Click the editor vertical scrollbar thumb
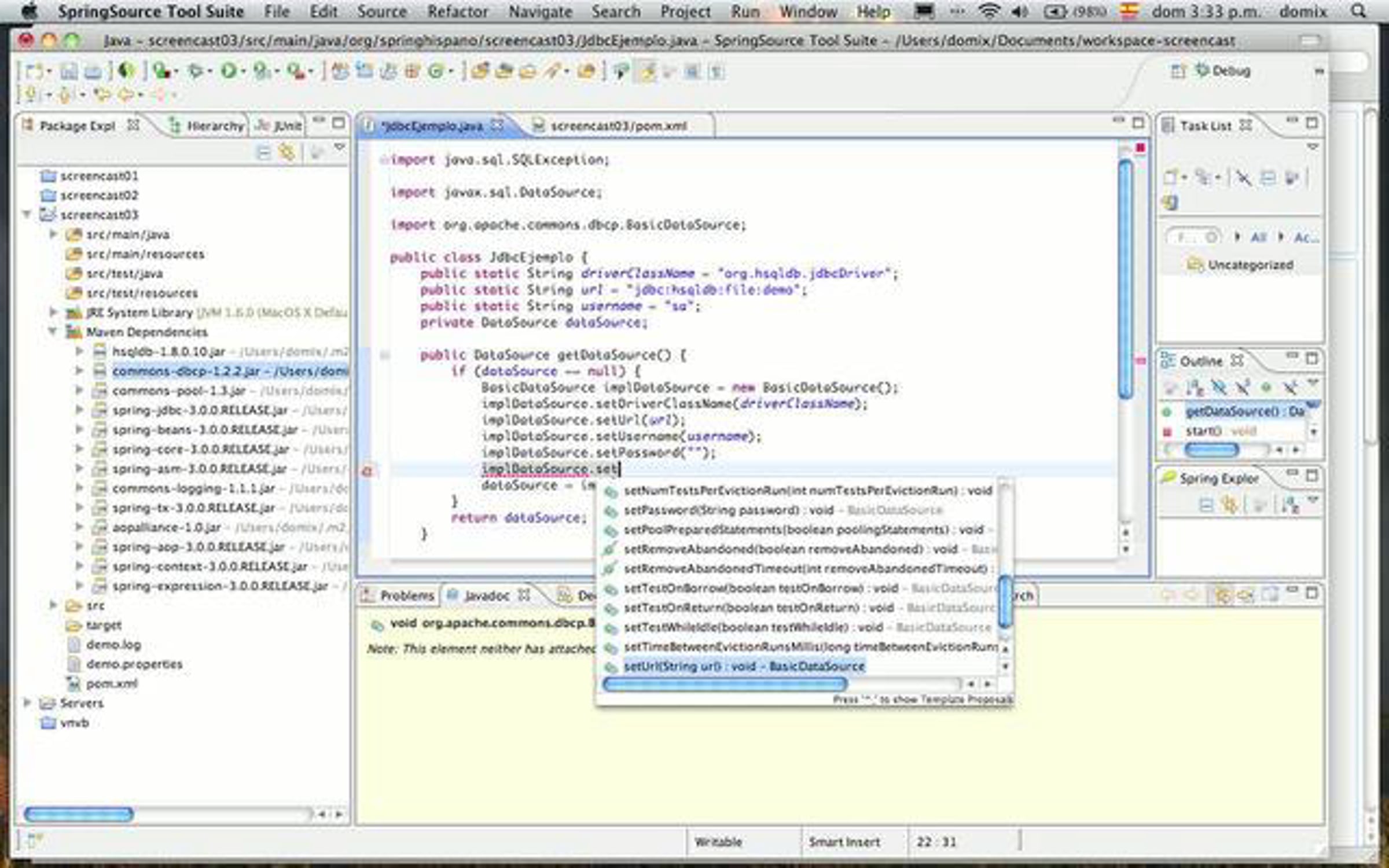This screenshot has height=868, width=1389. (1125, 279)
